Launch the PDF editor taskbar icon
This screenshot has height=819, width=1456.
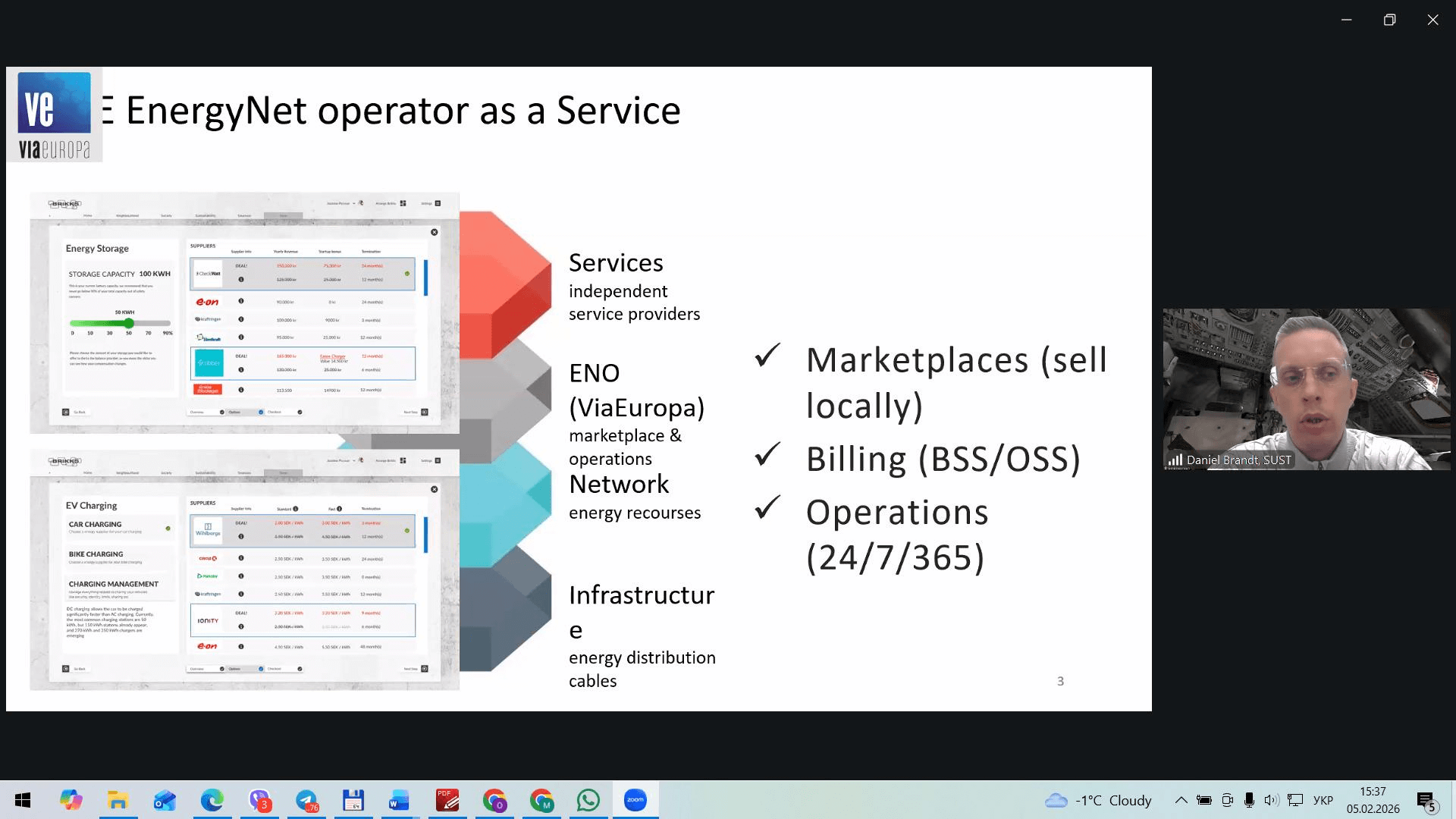click(447, 800)
